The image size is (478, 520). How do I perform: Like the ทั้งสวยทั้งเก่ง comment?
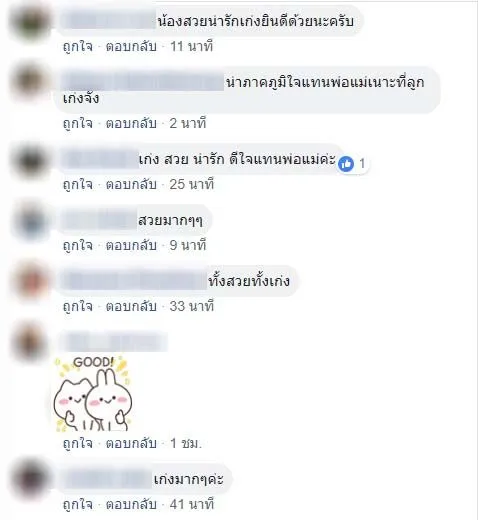pyautogui.click(x=78, y=306)
